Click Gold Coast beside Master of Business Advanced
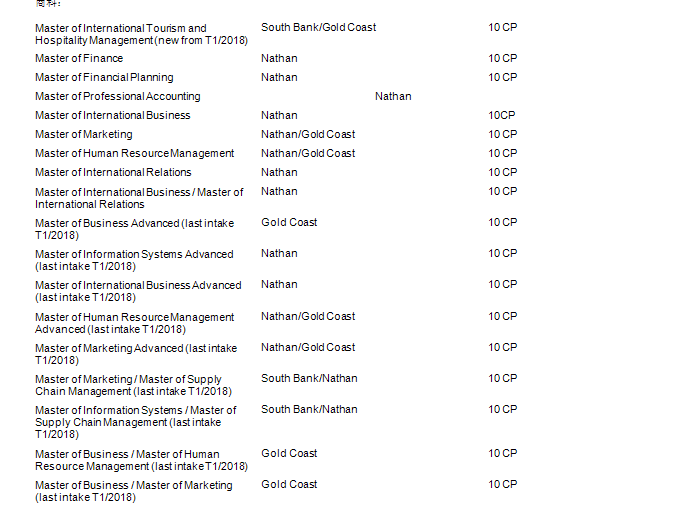Viewport: 685px width, 506px height. click(289, 222)
